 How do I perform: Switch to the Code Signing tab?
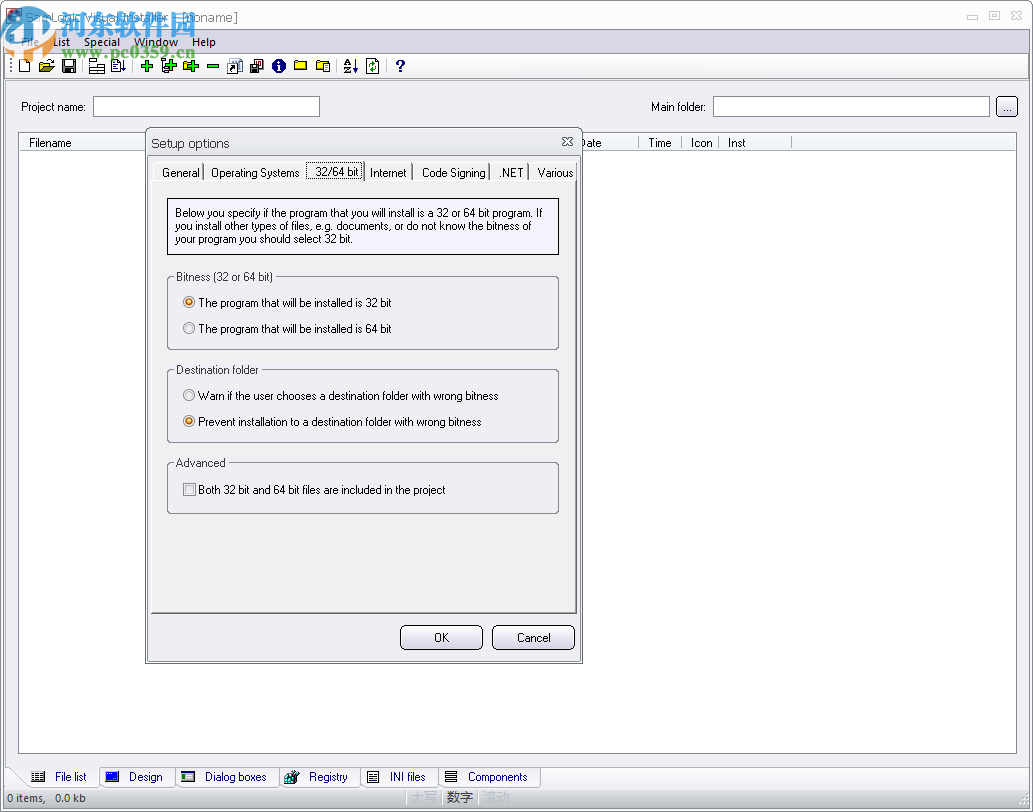452,172
